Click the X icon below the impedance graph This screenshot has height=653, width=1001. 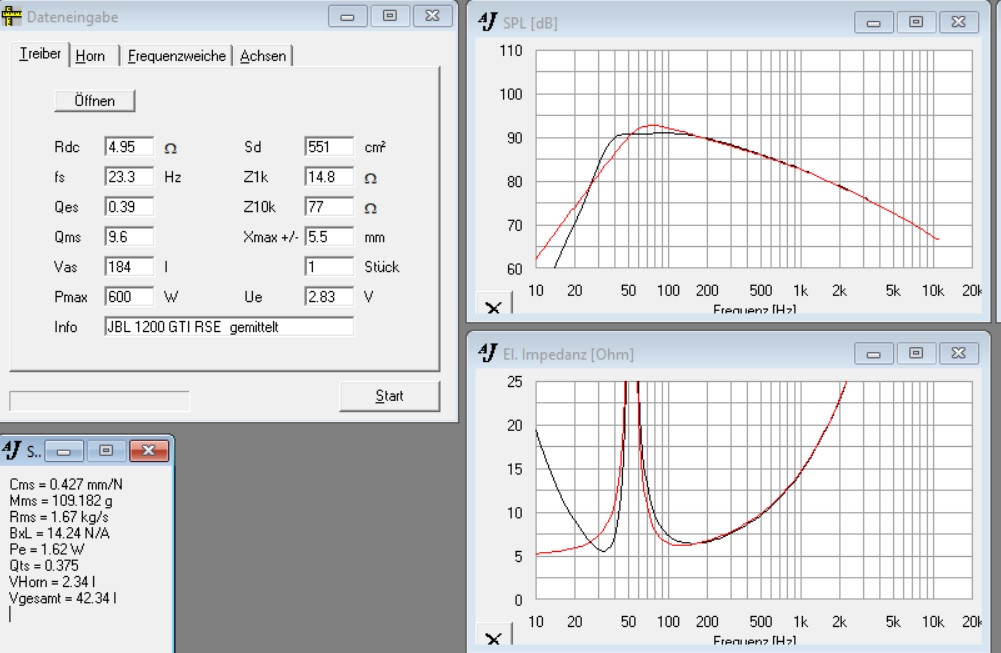pos(492,639)
